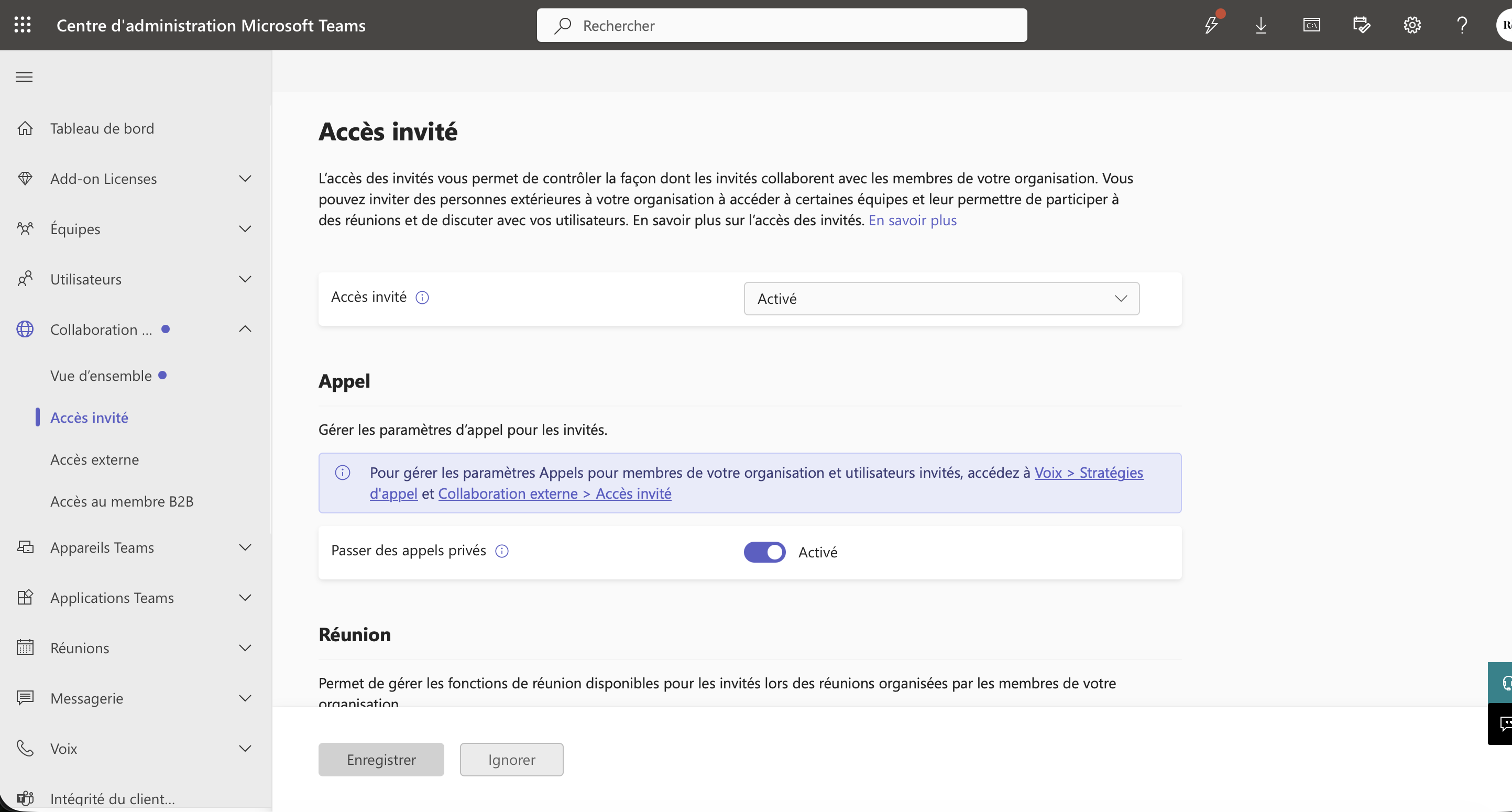Open Accès externe page
The height and width of the screenshot is (812, 1512).
pyautogui.click(x=94, y=459)
